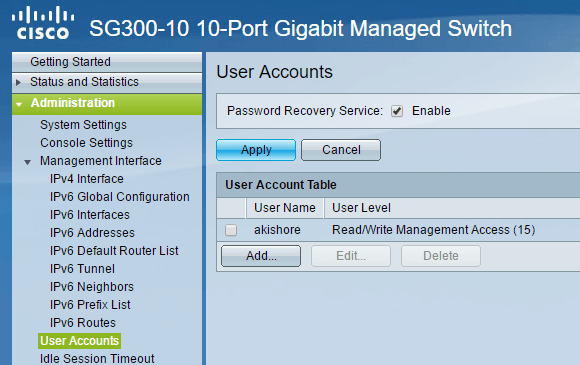Click the Cisco logo

coord(43,23)
